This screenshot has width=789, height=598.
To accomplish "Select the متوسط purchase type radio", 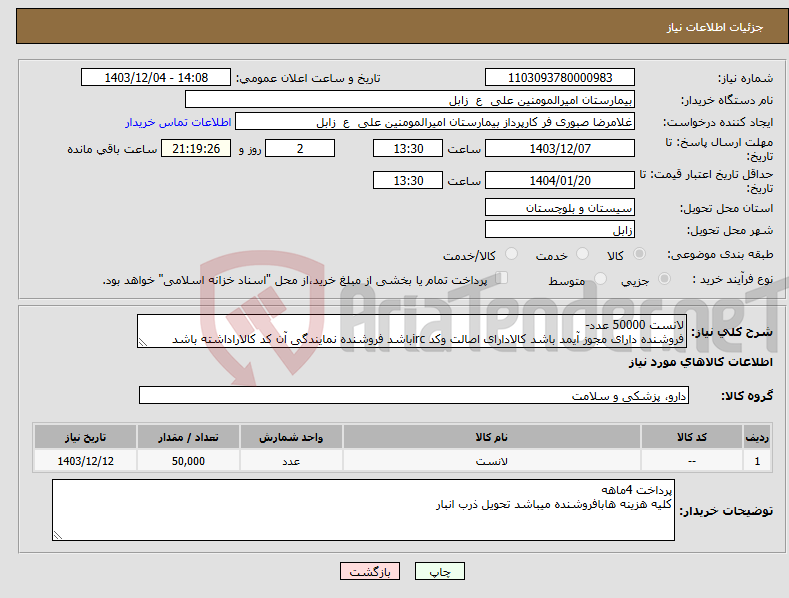I will tap(600, 278).
